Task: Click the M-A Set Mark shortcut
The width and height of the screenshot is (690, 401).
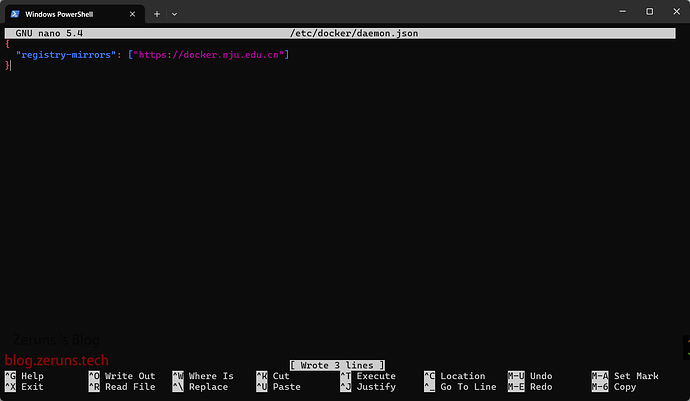Action: click(625, 376)
